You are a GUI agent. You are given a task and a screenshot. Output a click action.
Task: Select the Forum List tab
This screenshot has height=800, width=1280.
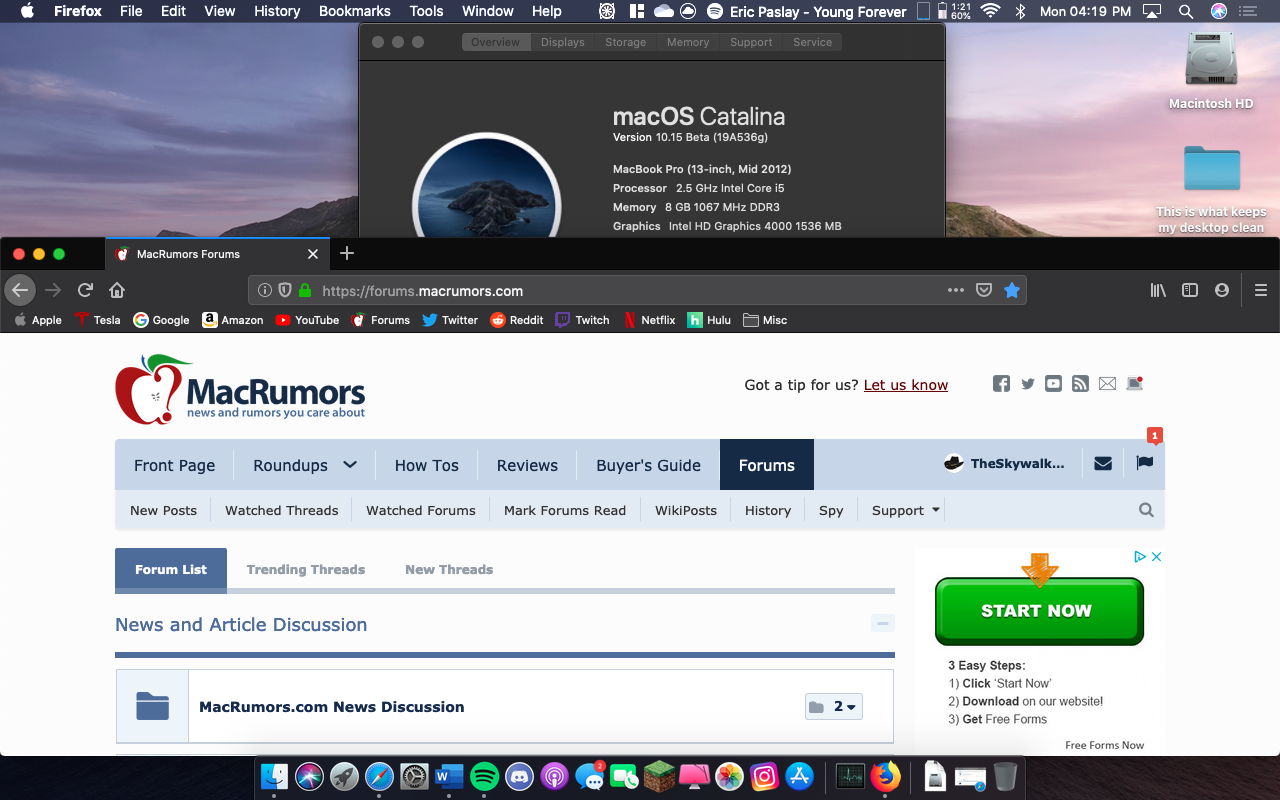[171, 569]
